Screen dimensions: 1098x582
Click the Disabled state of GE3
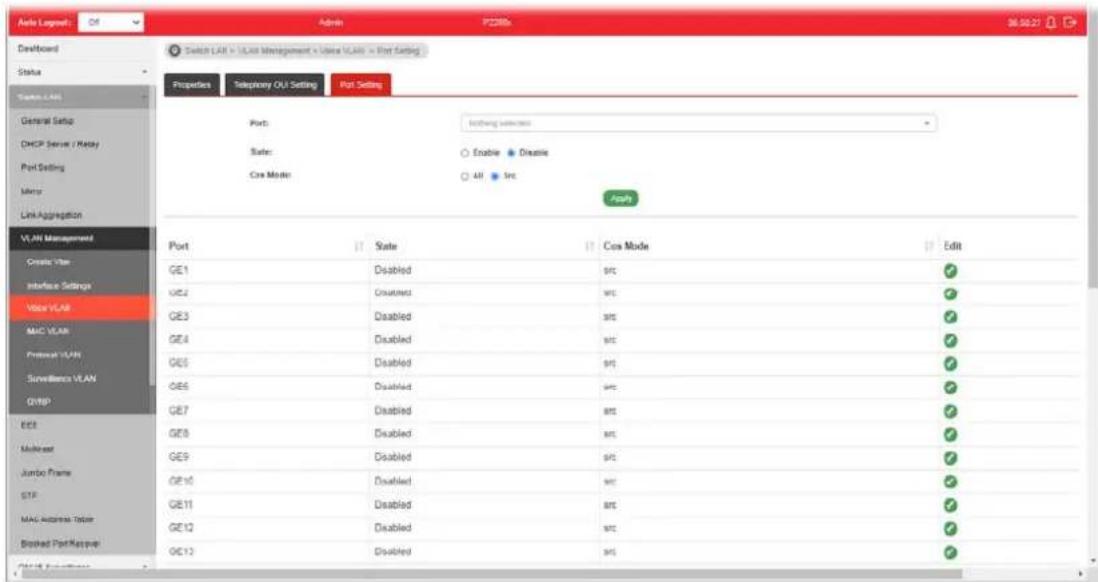393,317
